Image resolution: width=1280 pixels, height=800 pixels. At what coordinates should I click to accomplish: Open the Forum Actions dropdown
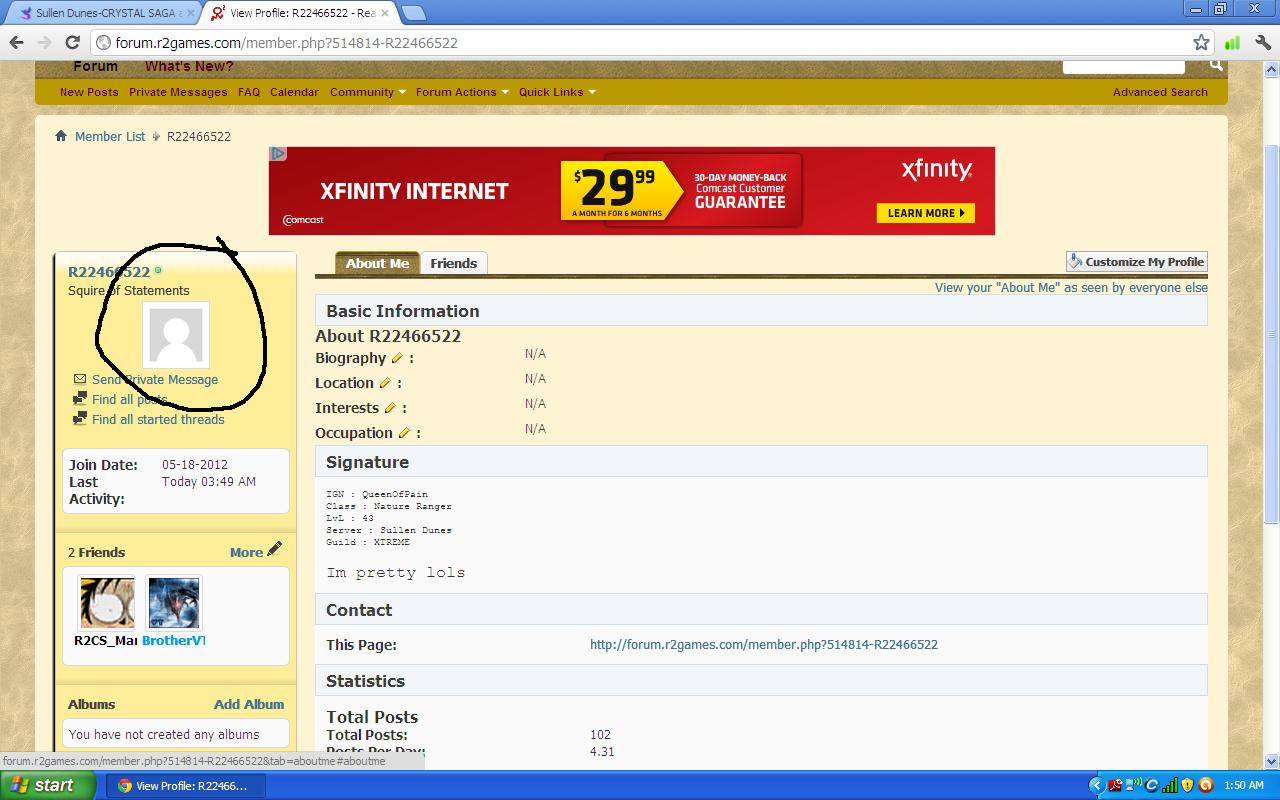(461, 92)
